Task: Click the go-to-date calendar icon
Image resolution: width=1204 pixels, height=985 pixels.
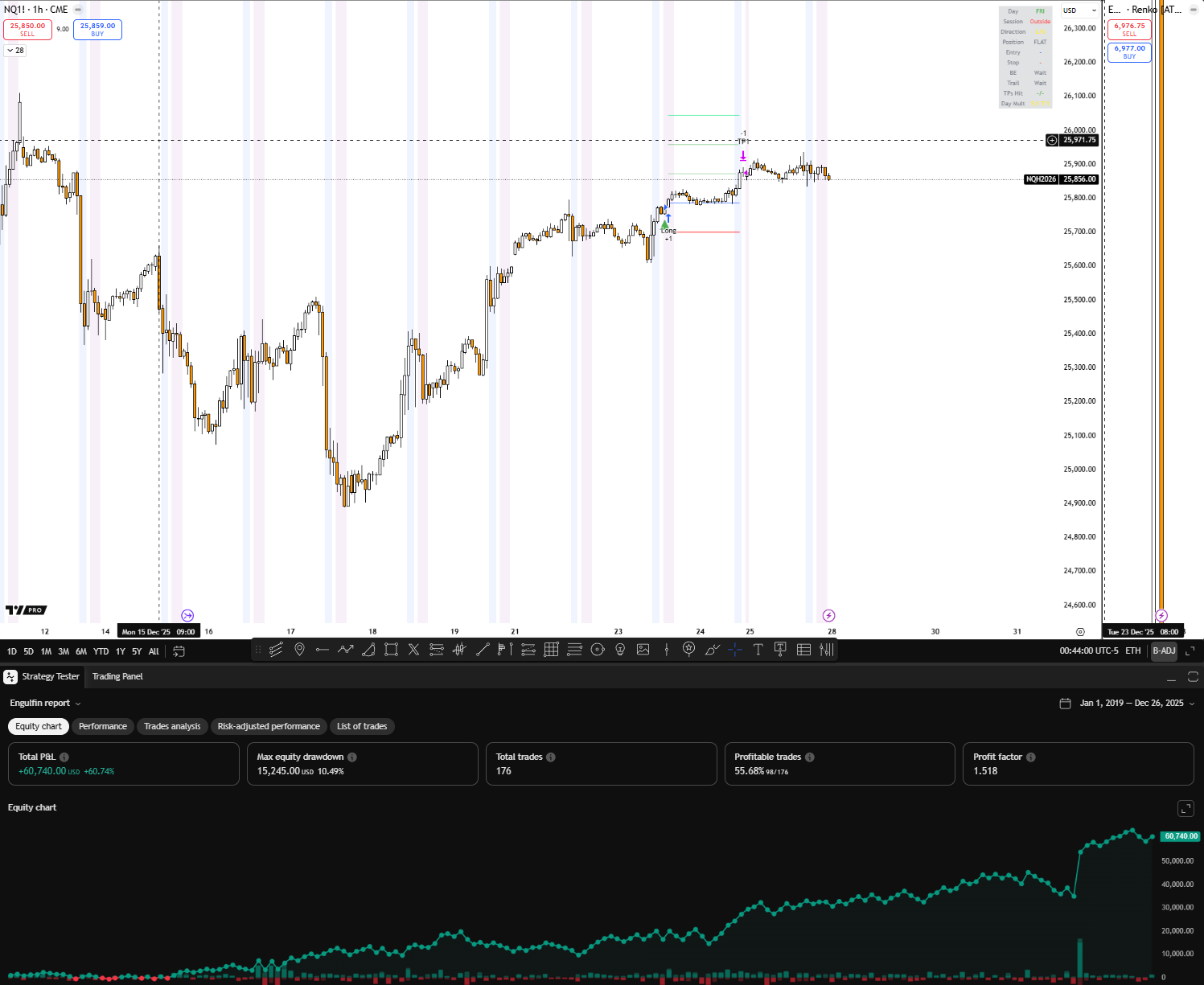Action: (179, 651)
